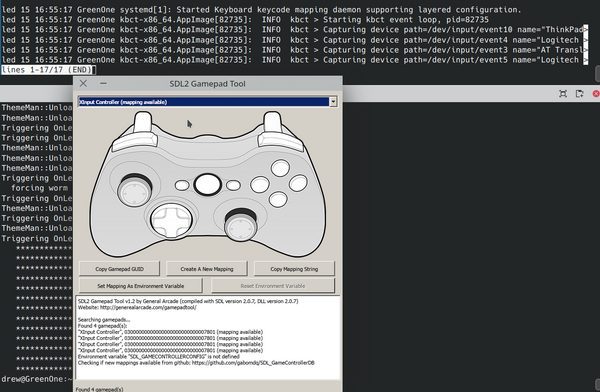Screen dimensions: 600x392
Task: Click the center Guide button on the controller
Action: click(207, 184)
